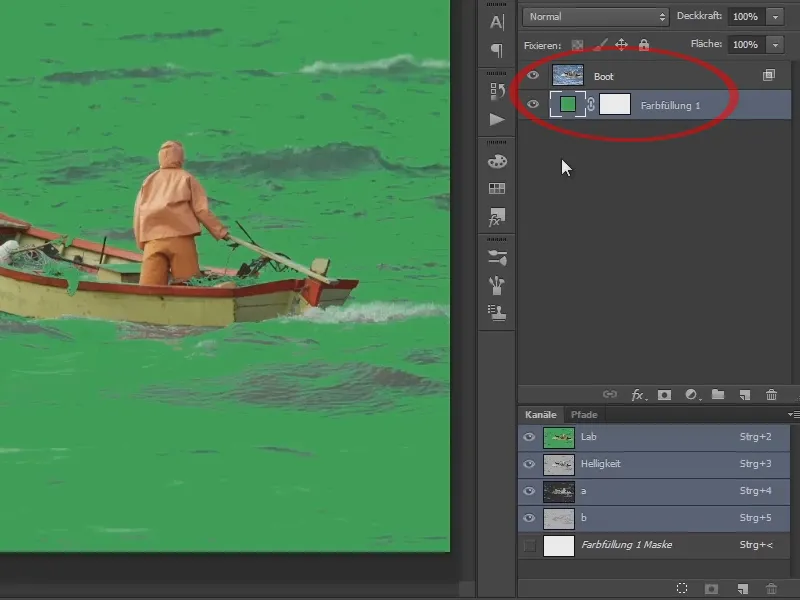800x600 pixels.
Task: Load channel as selection icon
Action: click(682, 588)
